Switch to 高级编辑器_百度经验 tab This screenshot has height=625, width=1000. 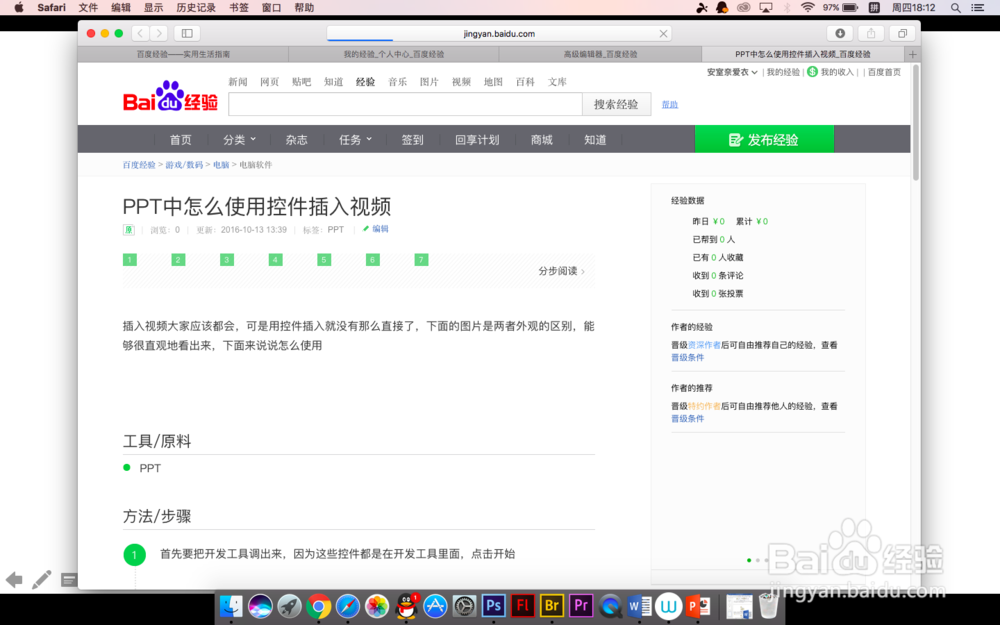point(600,54)
